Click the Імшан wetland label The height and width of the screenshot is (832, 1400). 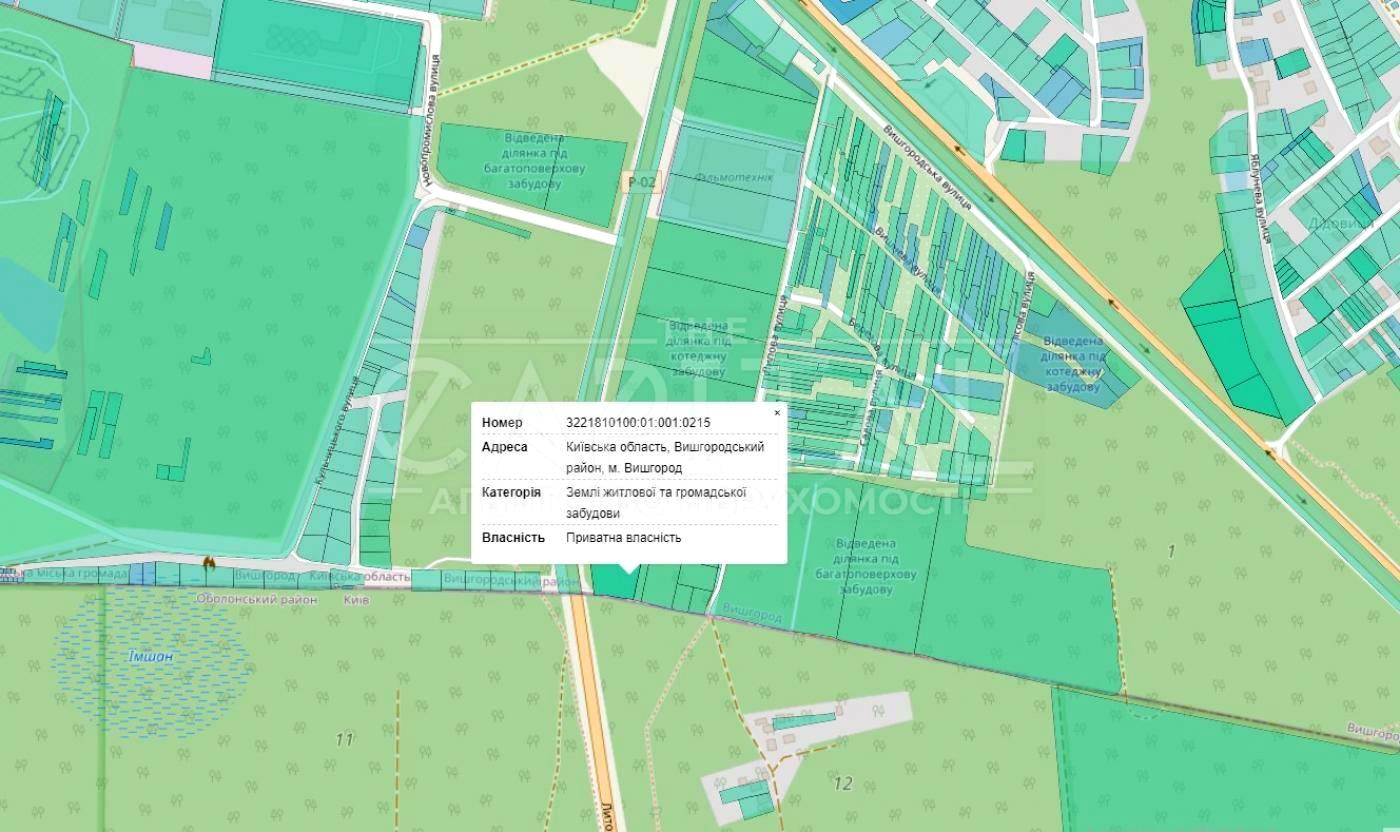point(150,657)
